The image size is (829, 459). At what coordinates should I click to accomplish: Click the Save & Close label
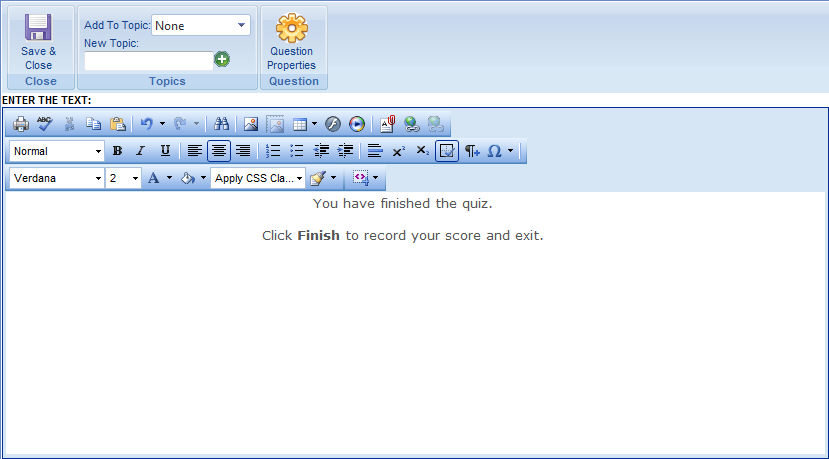[x=39, y=58]
